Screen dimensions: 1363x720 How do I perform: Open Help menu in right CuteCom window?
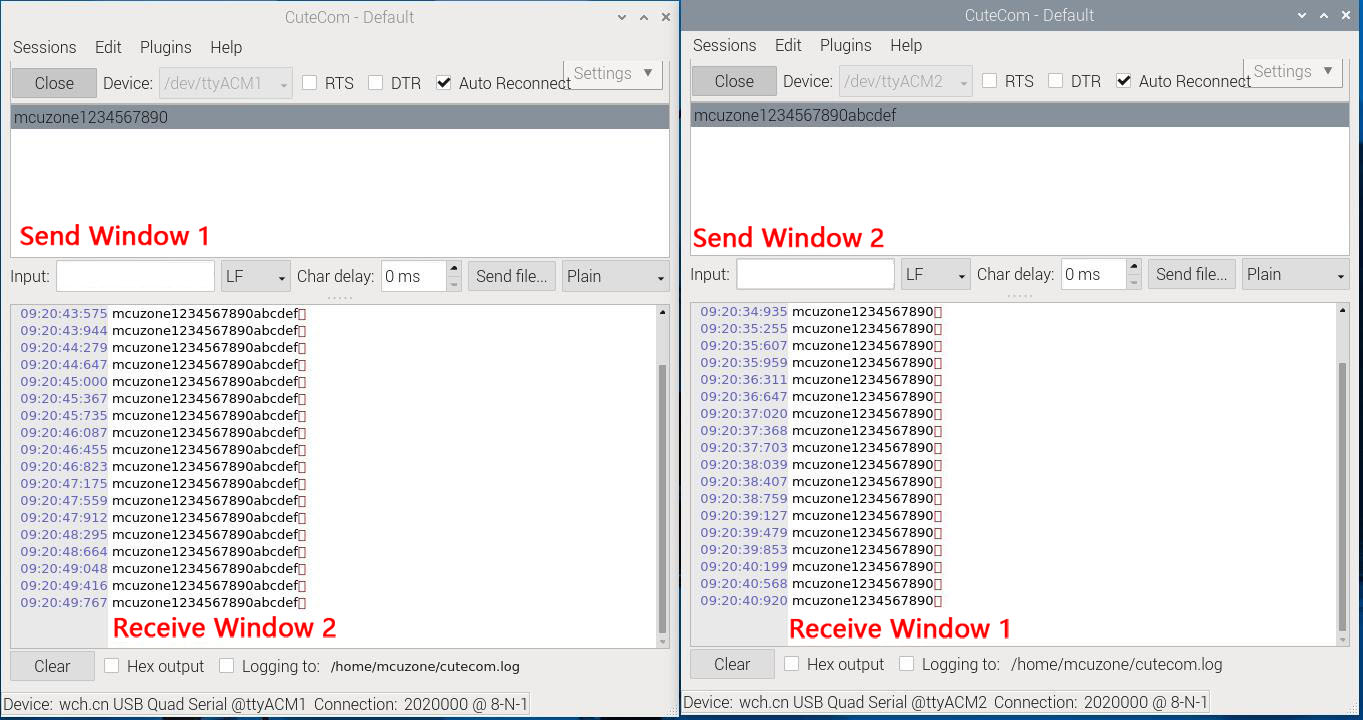pyautogui.click(x=906, y=45)
